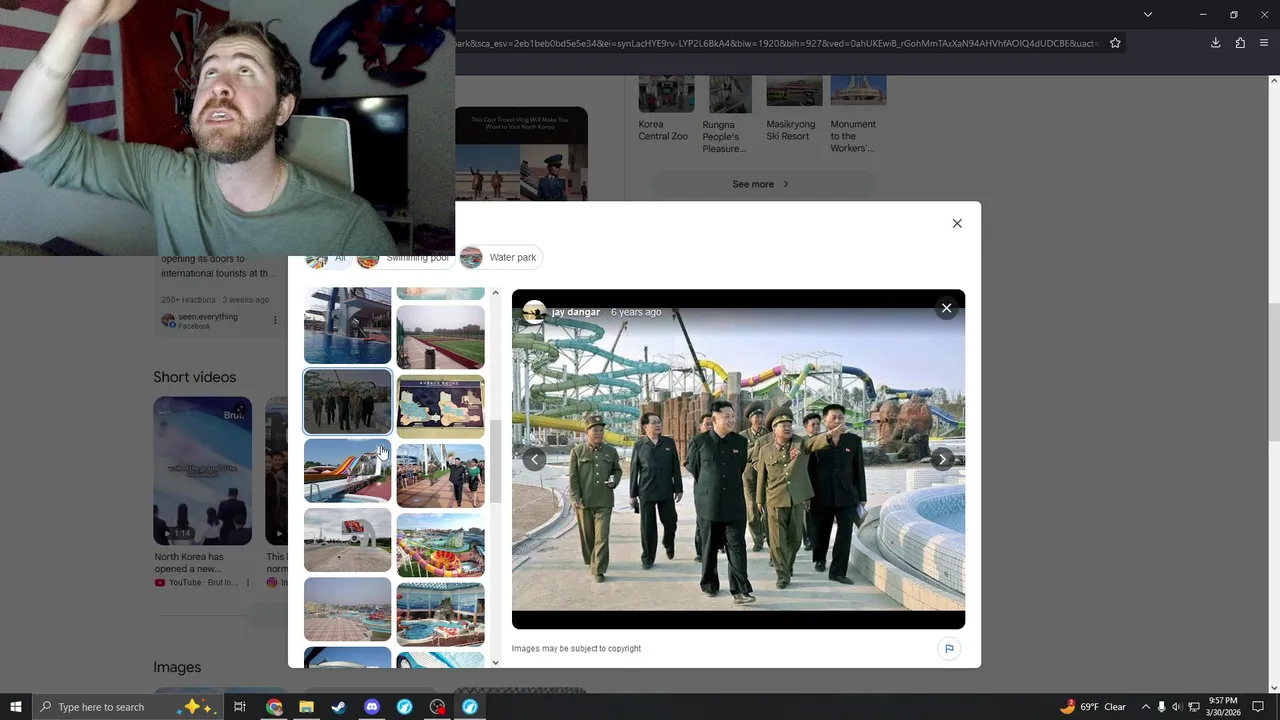Click jay dangar uploader name
Screen dimensions: 1280x720
[x=576, y=312]
